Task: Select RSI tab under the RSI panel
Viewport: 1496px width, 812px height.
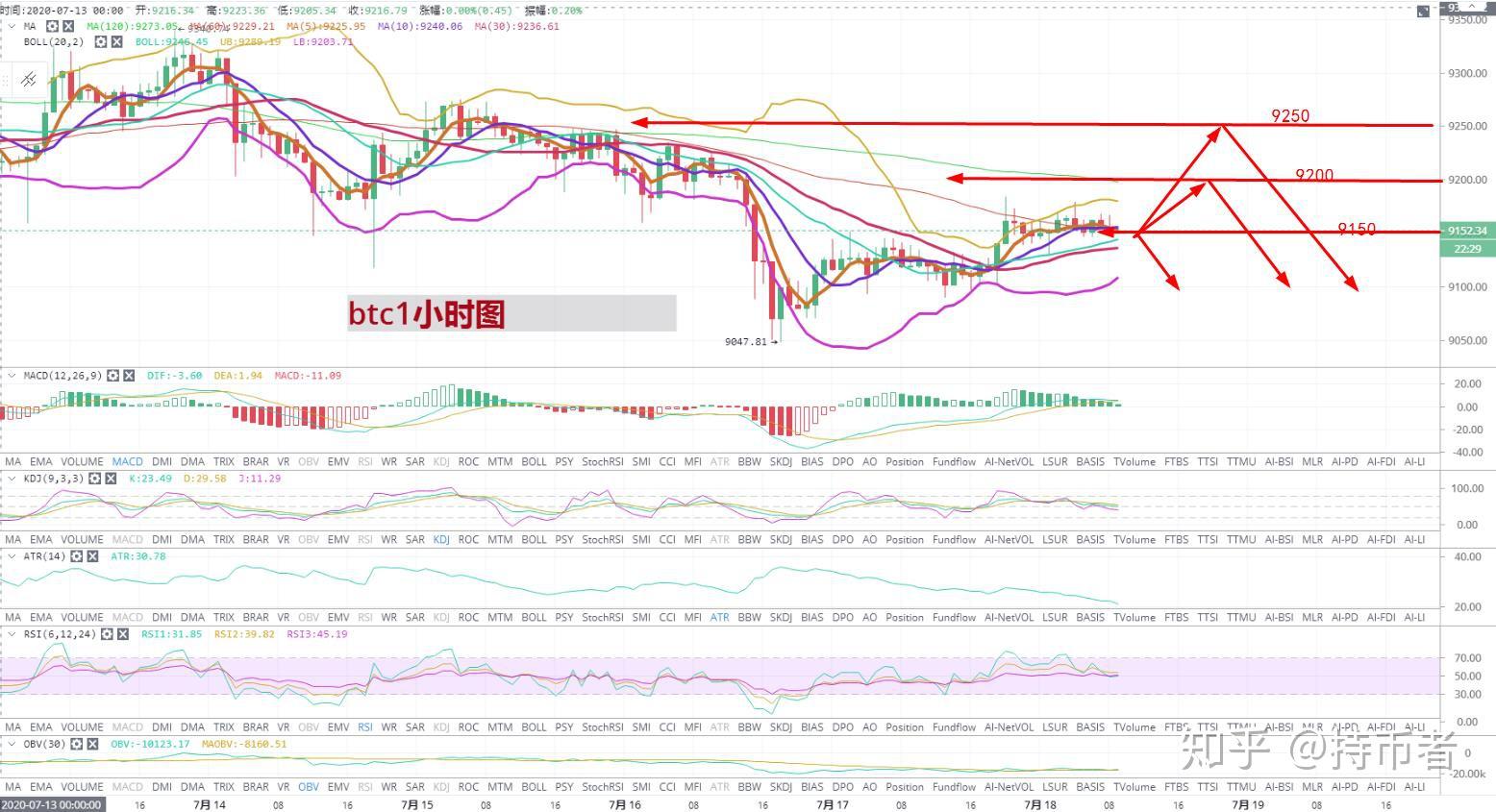Action: pyautogui.click(x=365, y=727)
